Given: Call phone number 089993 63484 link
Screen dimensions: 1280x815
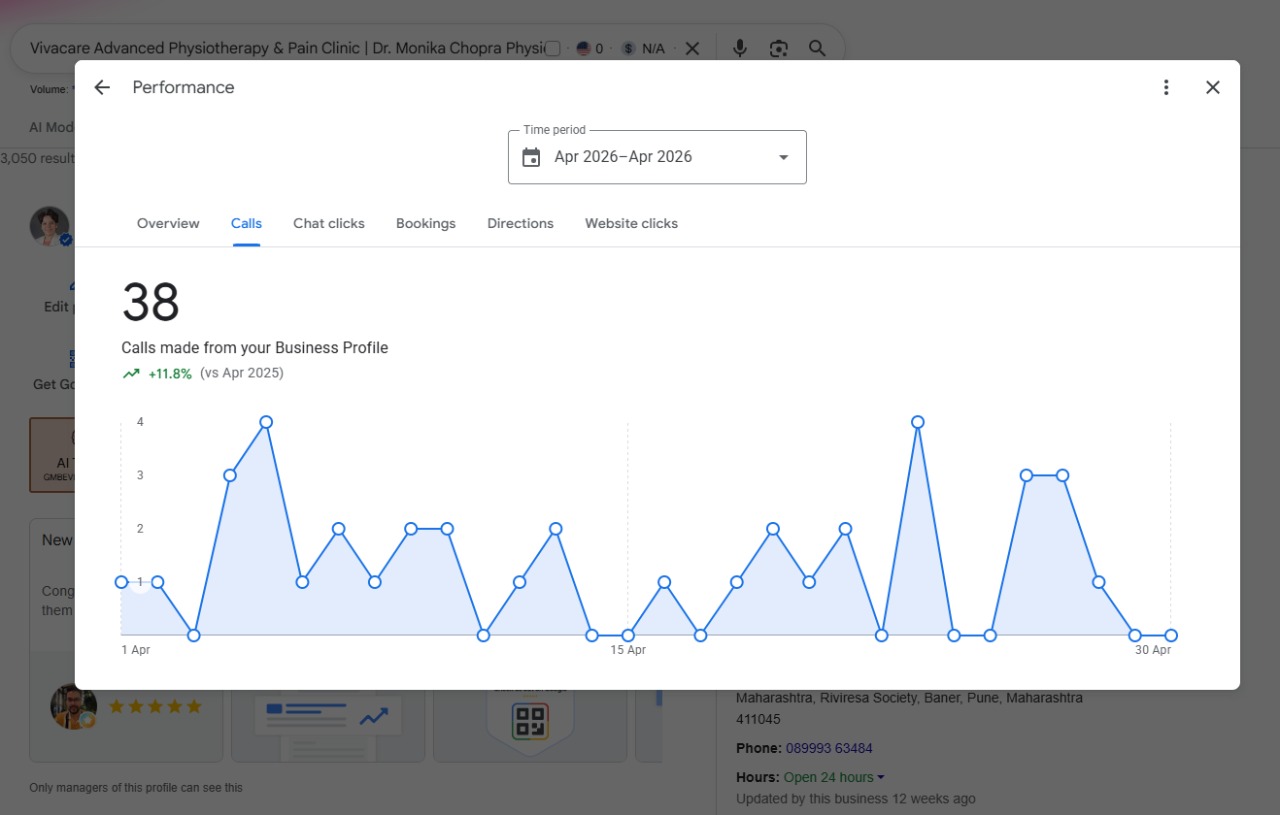Looking at the screenshot, I should (829, 748).
